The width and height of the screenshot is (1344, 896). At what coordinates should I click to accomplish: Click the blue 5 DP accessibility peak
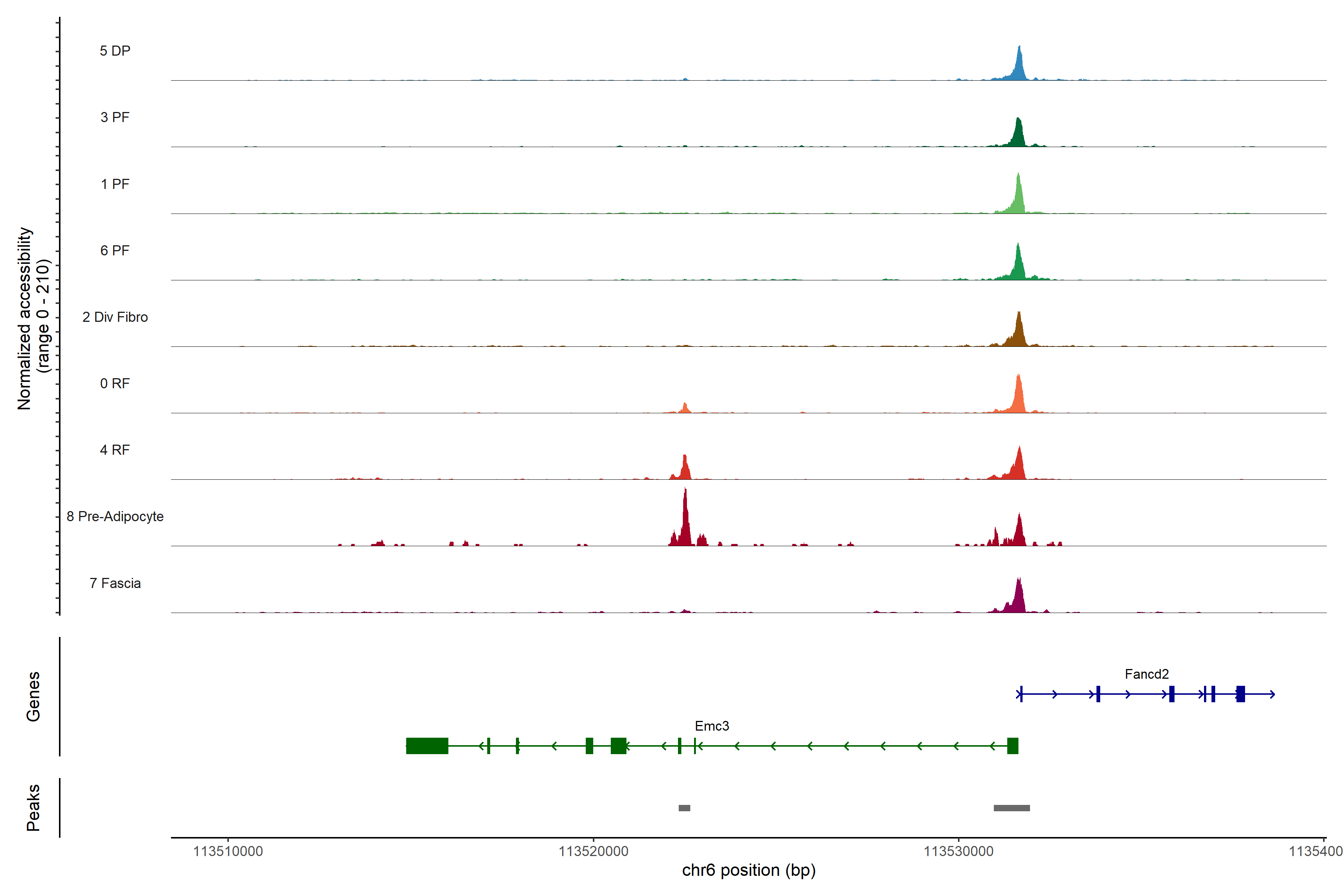click(1019, 66)
